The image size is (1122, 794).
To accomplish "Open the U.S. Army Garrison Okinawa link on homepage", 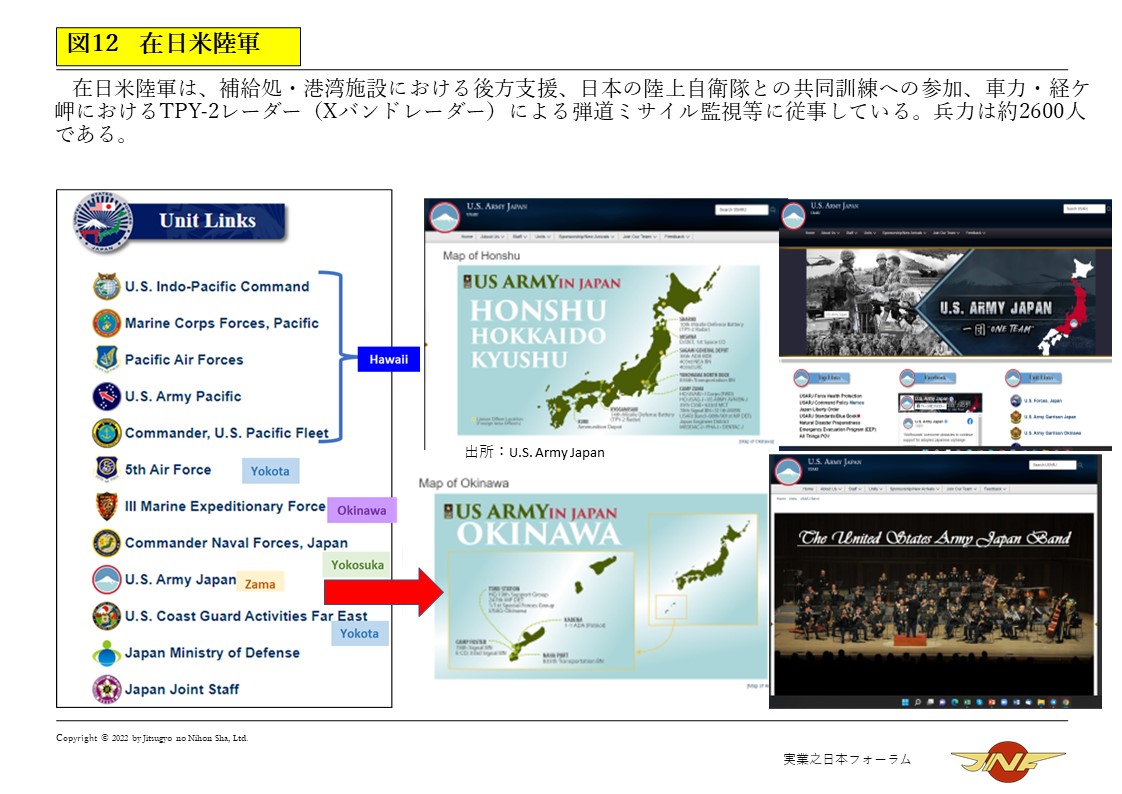I will (1053, 433).
